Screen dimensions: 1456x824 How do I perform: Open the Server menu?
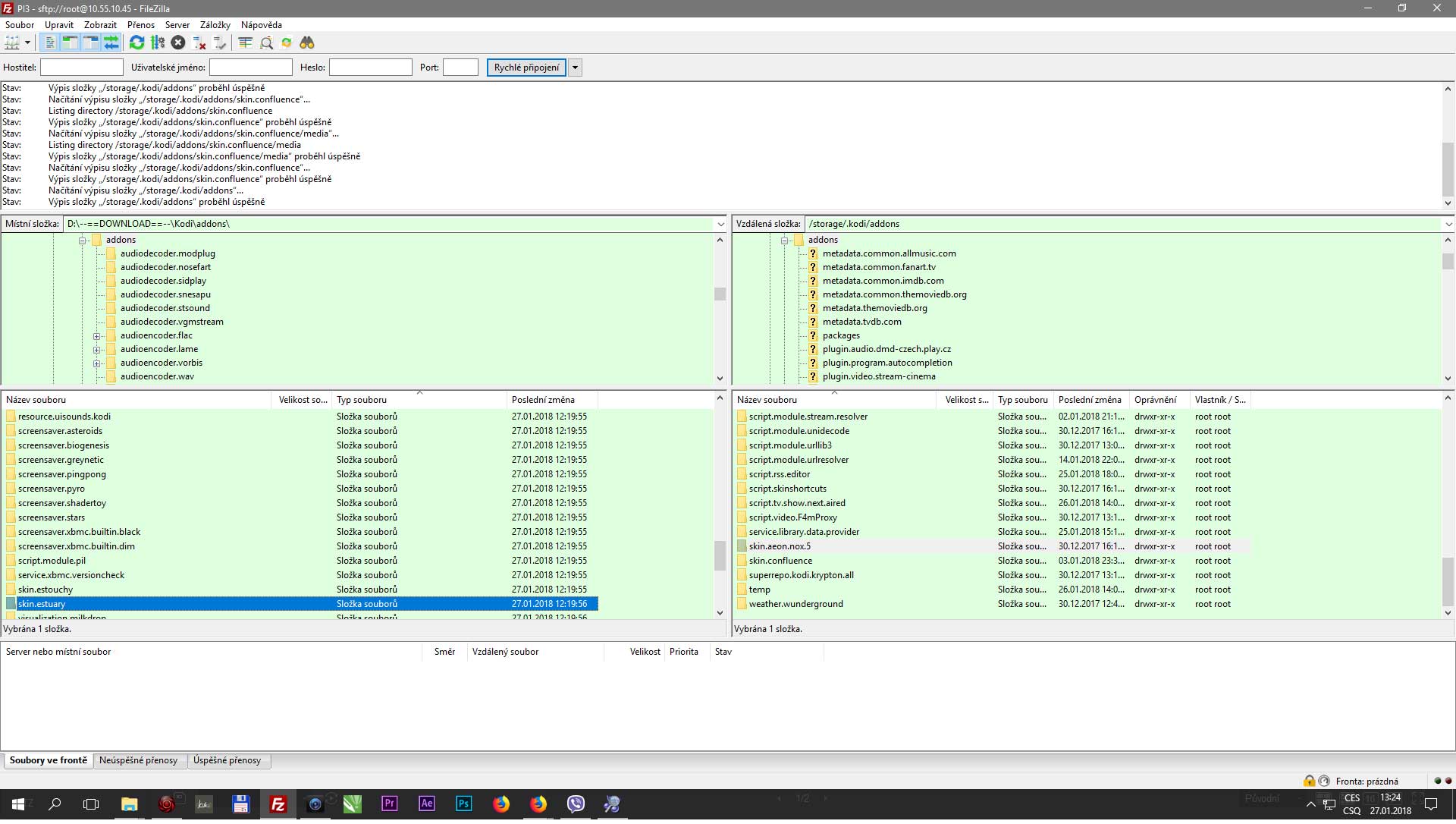(177, 25)
